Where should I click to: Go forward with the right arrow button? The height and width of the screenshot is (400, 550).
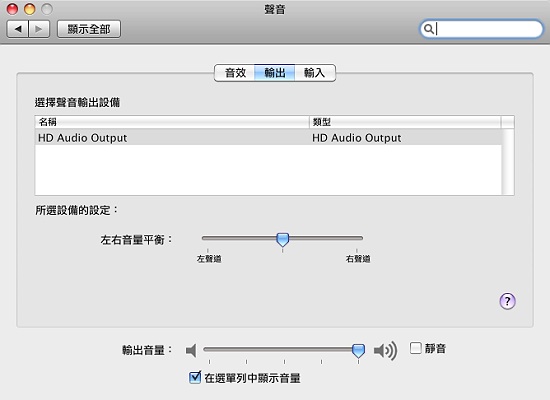pos(39,29)
